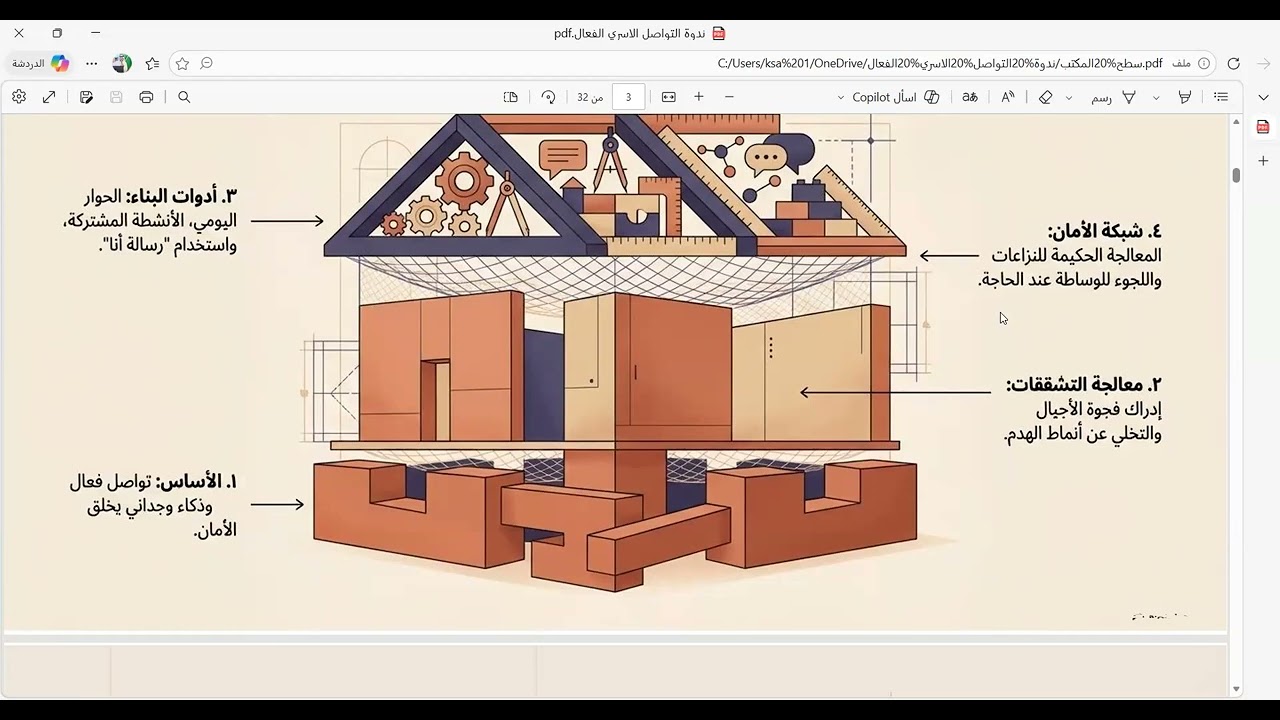Image resolution: width=1280 pixels, height=720 pixels.
Task: Click the vertical scrollbar thumb
Action: (x=1236, y=175)
